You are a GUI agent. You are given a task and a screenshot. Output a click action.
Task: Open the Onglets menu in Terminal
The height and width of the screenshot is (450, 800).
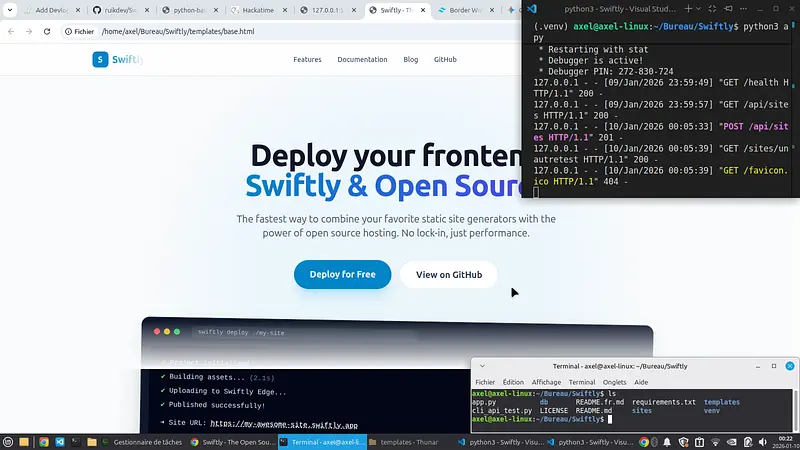[x=614, y=382]
